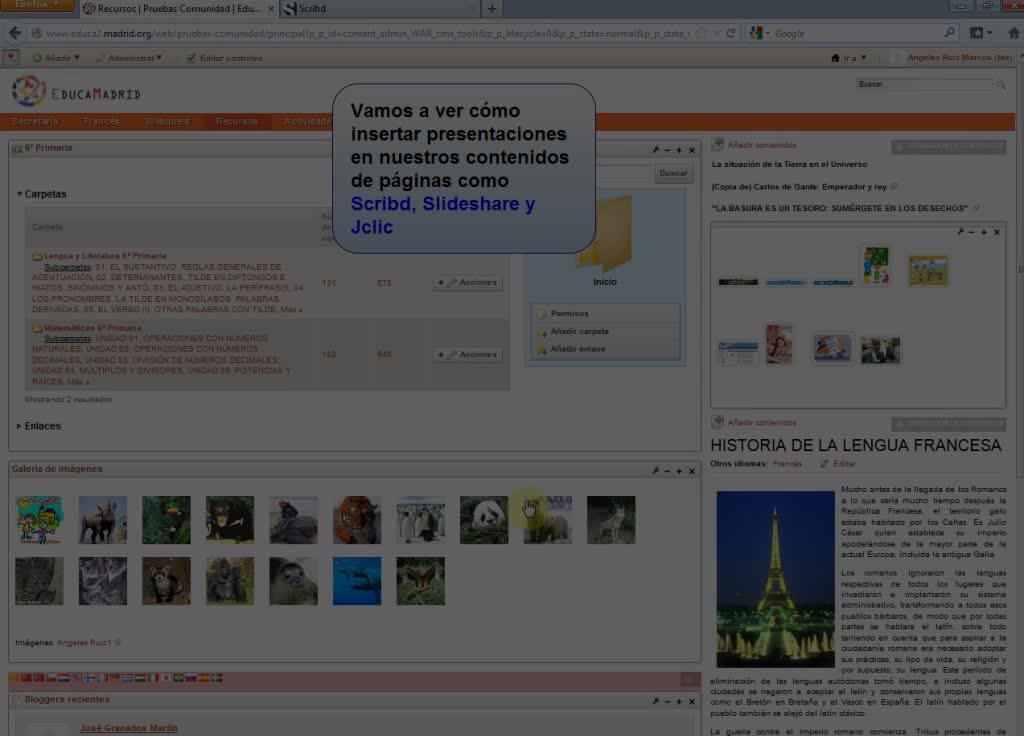Open the 'Ir a' dropdown
Image resolution: width=1024 pixels, height=736 pixels.
point(849,58)
